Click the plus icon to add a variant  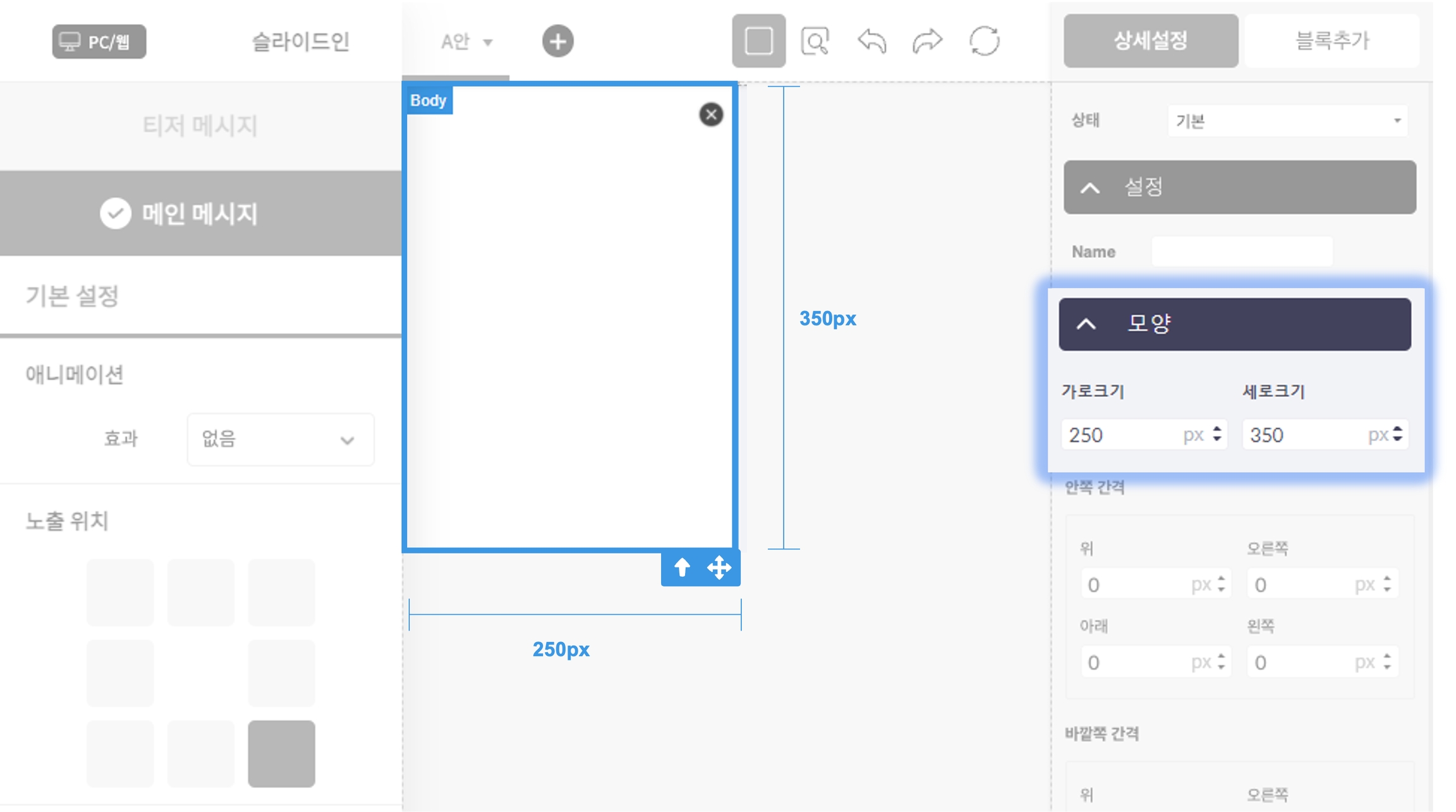[x=557, y=42]
